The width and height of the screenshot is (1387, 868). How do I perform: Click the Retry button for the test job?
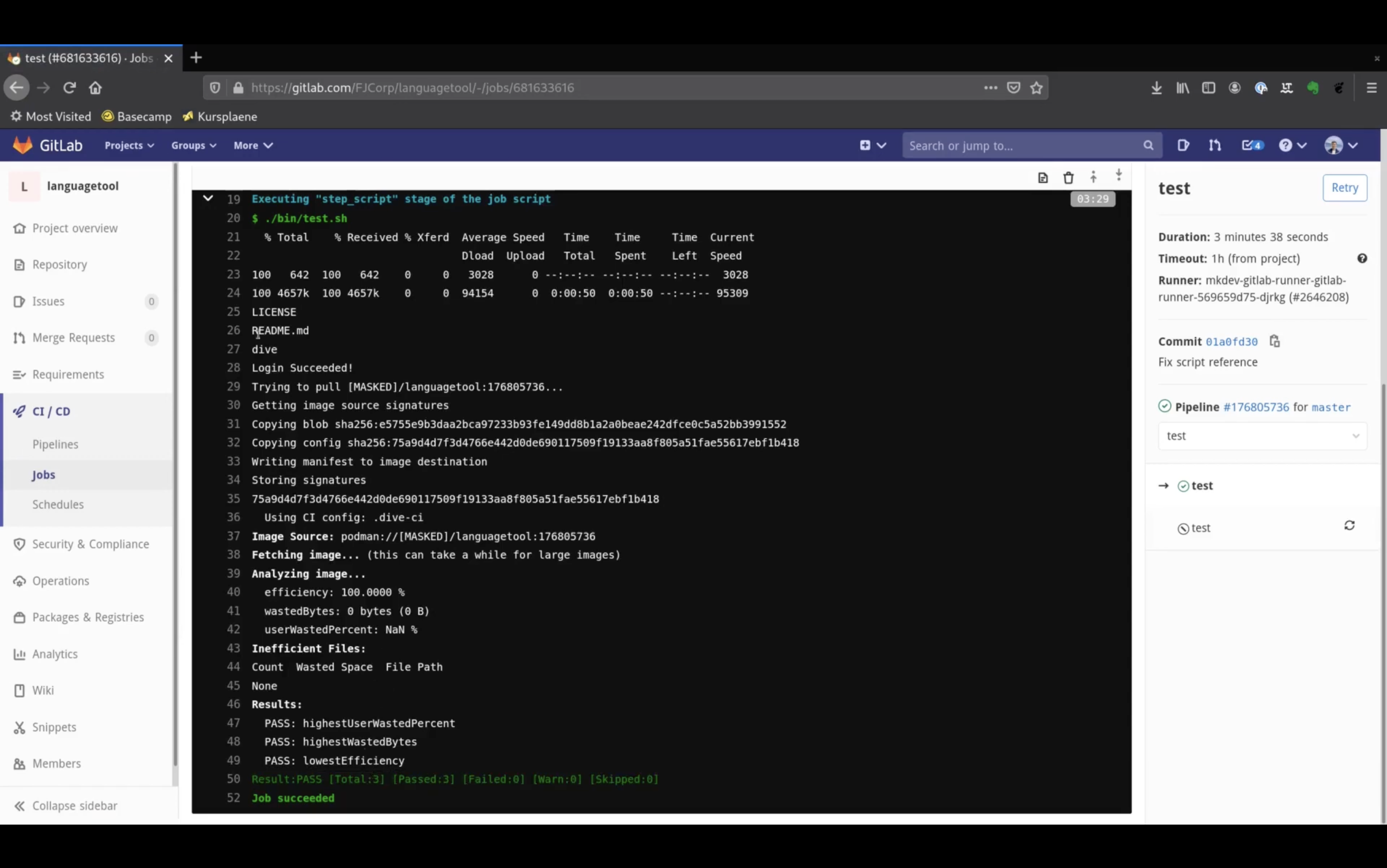click(1344, 188)
